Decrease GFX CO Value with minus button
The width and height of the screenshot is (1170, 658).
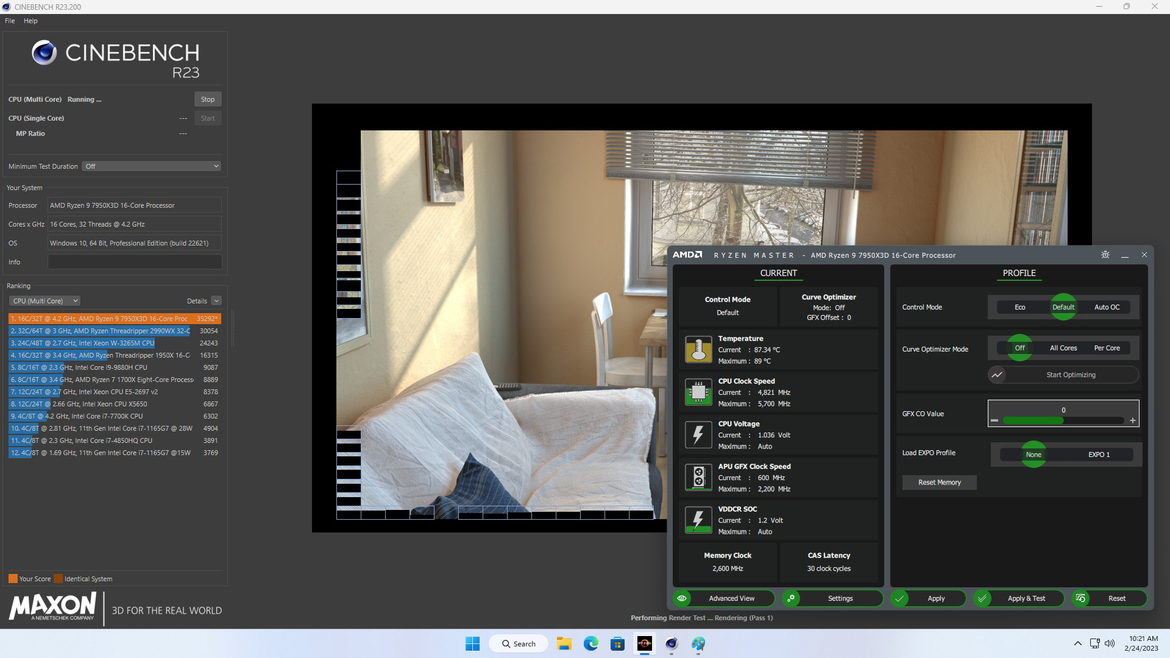pos(994,421)
